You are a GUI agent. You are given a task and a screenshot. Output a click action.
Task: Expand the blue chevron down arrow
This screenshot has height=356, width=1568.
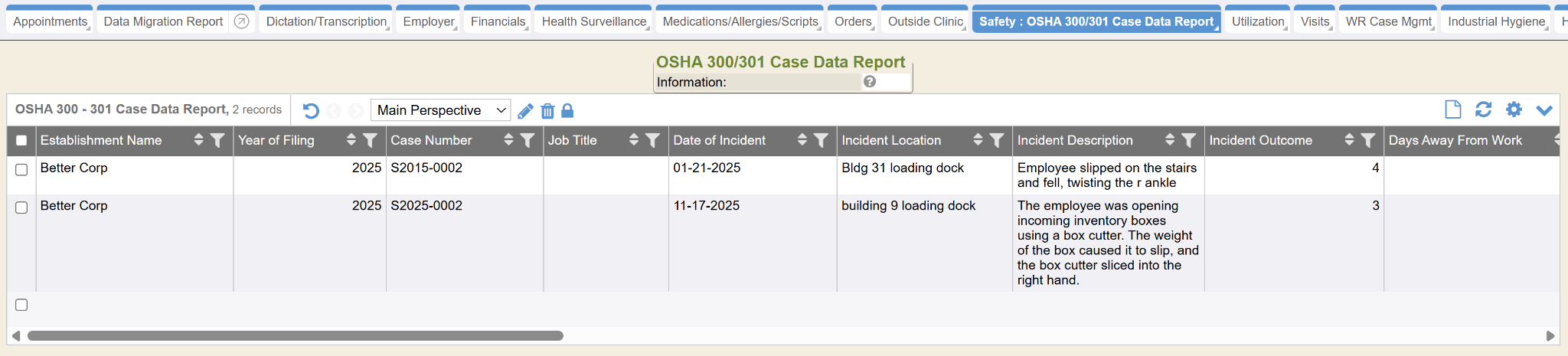point(1544,110)
